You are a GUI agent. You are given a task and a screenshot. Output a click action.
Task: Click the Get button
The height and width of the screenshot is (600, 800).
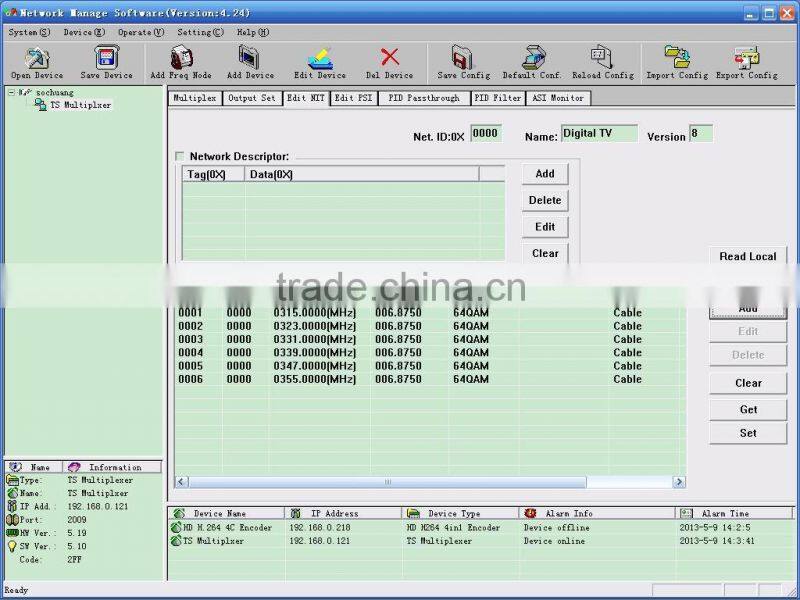(748, 410)
